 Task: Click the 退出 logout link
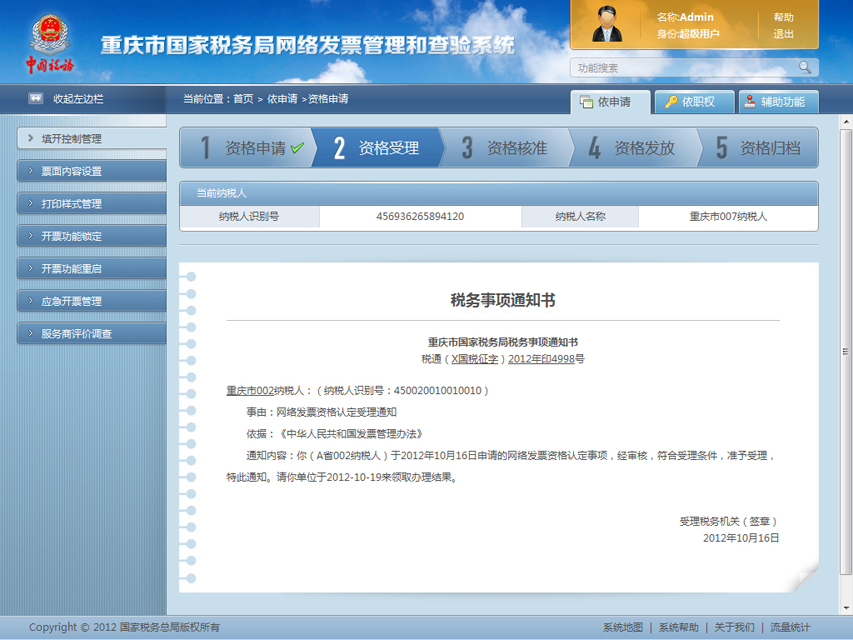pyautogui.click(x=783, y=34)
